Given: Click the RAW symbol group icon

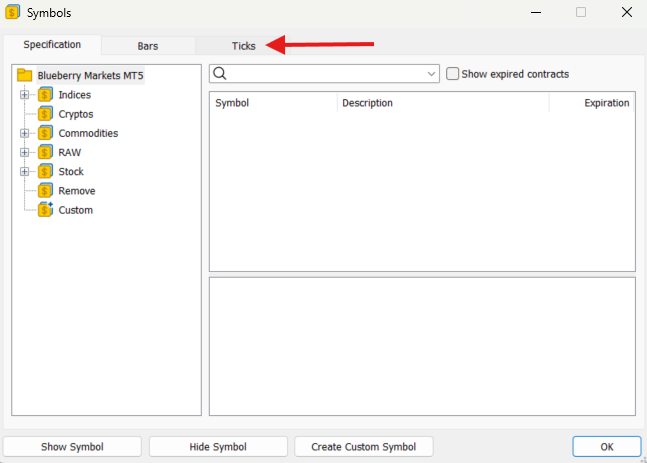Looking at the screenshot, I should 45,152.
